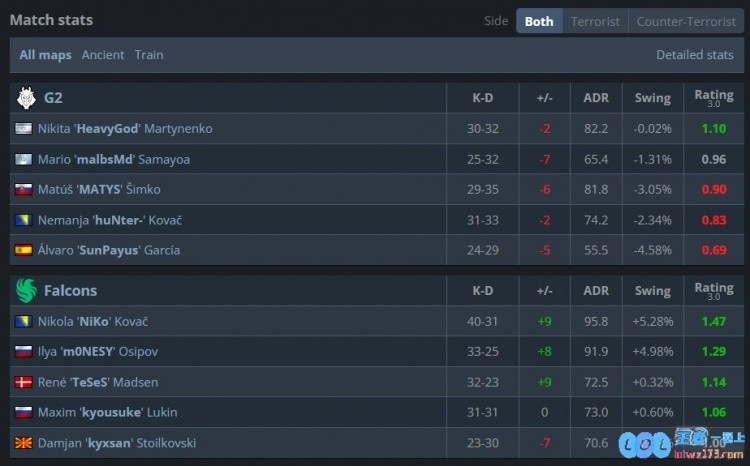Click the North Macedonia flag beside kyxsan

click(23, 443)
